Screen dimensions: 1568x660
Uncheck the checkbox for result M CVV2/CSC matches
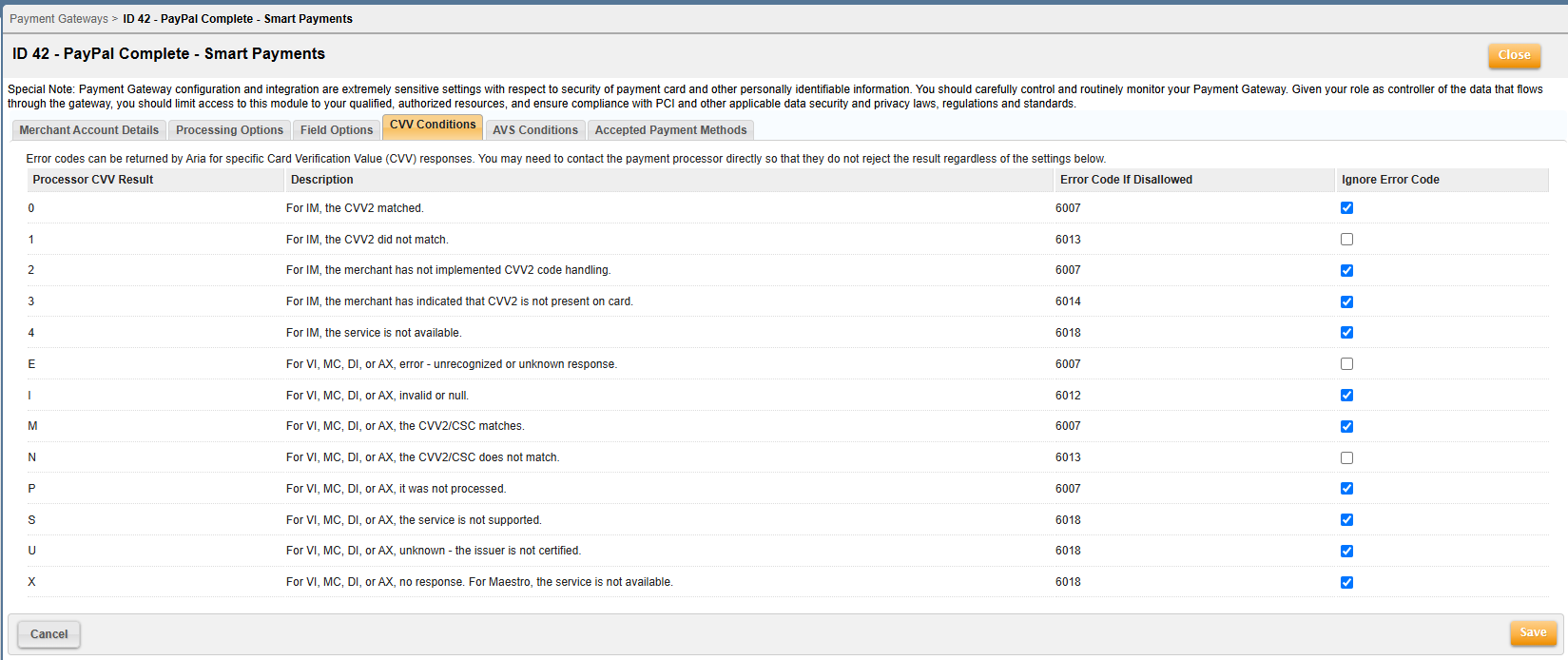pyautogui.click(x=1346, y=426)
